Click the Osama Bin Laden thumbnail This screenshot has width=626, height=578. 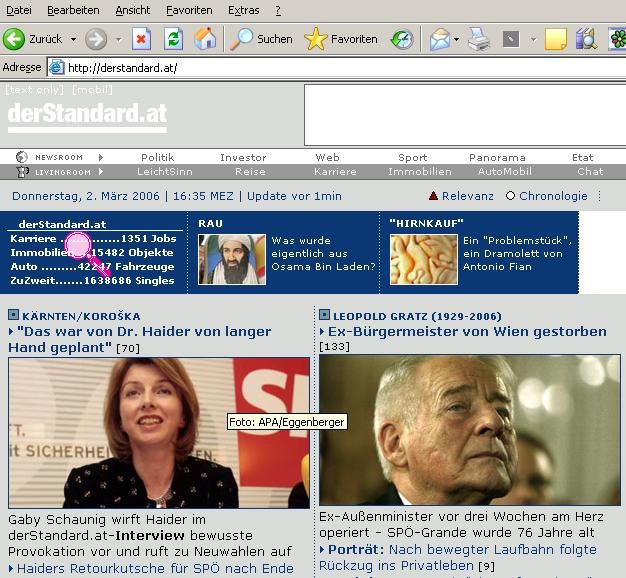pyautogui.click(x=232, y=259)
